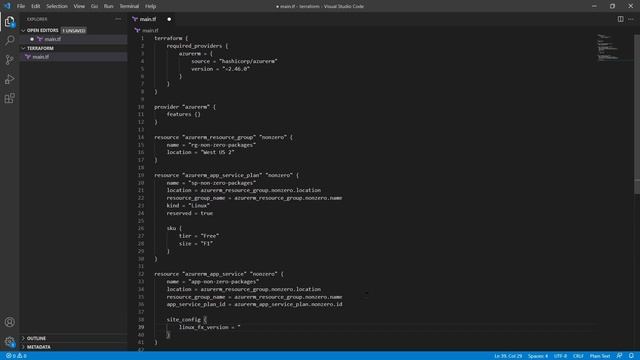
Task: Click the linux_fx_version line in editor
Action: tap(209, 327)
